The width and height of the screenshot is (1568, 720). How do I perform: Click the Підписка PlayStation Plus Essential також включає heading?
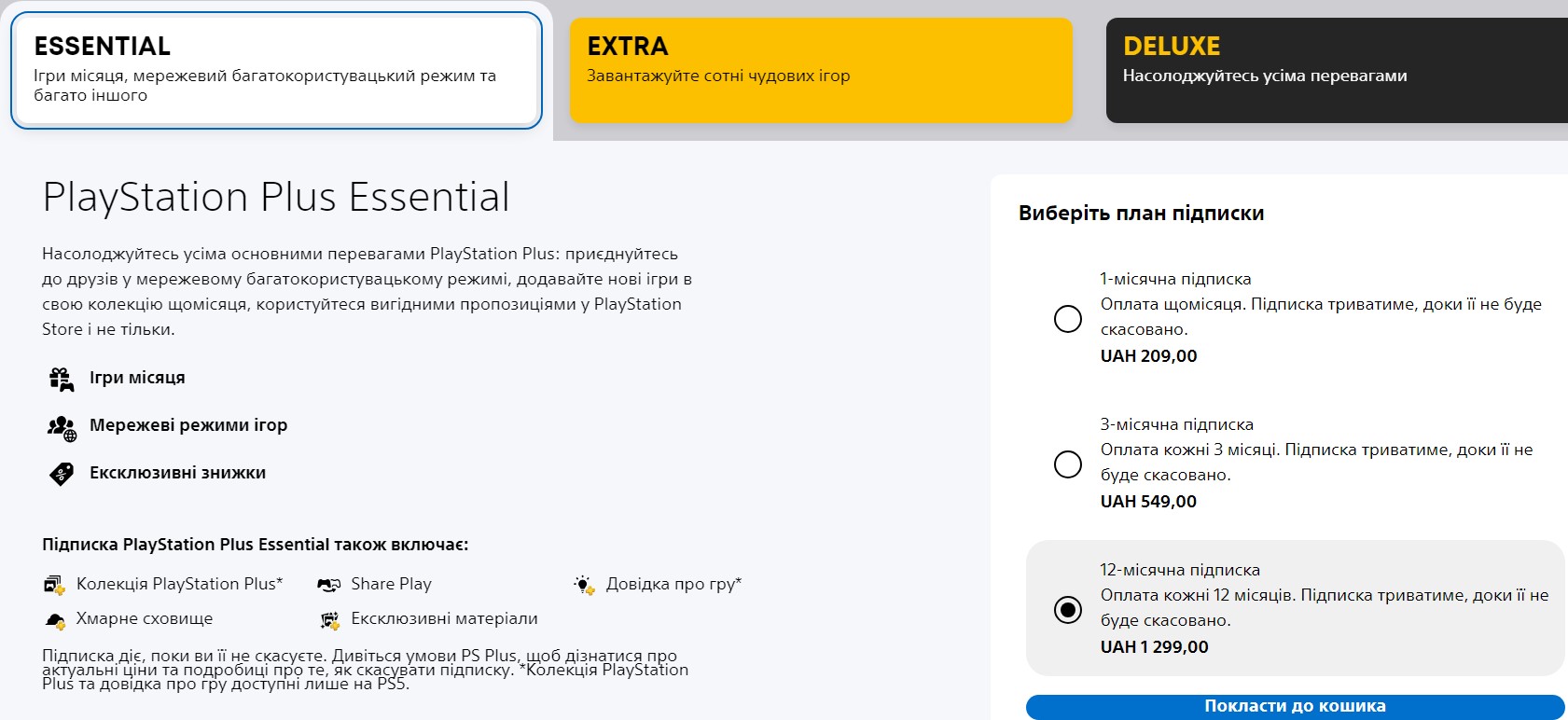255,545
